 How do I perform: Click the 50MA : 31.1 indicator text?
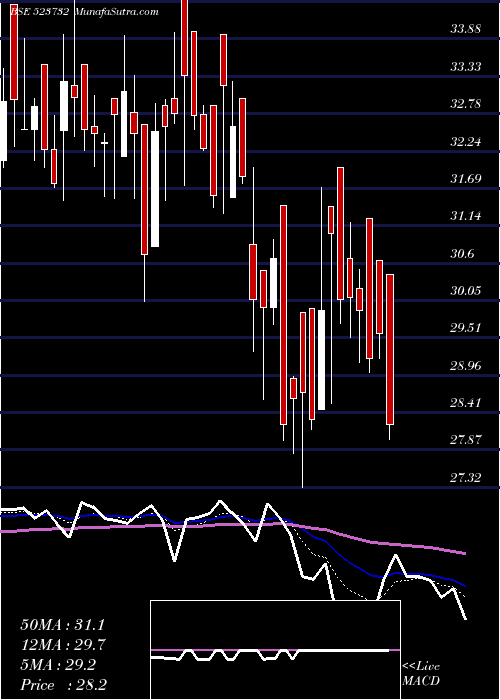pos(64,625)
